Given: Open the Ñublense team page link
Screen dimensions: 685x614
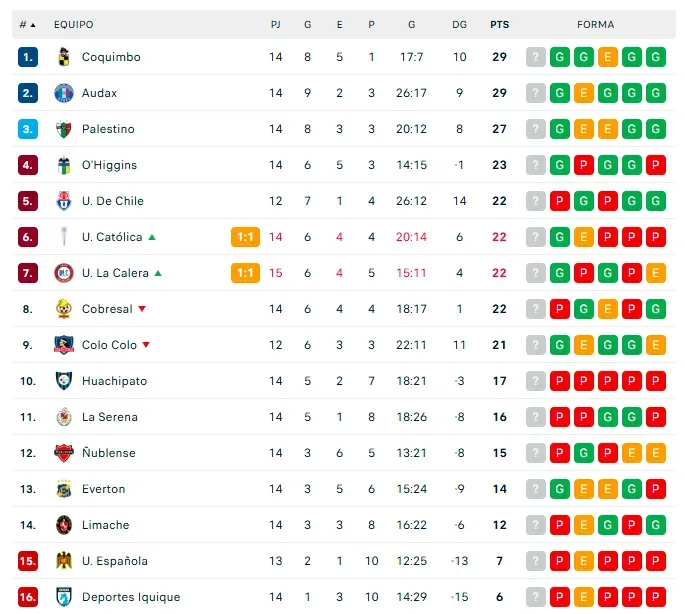Looking at the screenshot, I should click(108, 453).
